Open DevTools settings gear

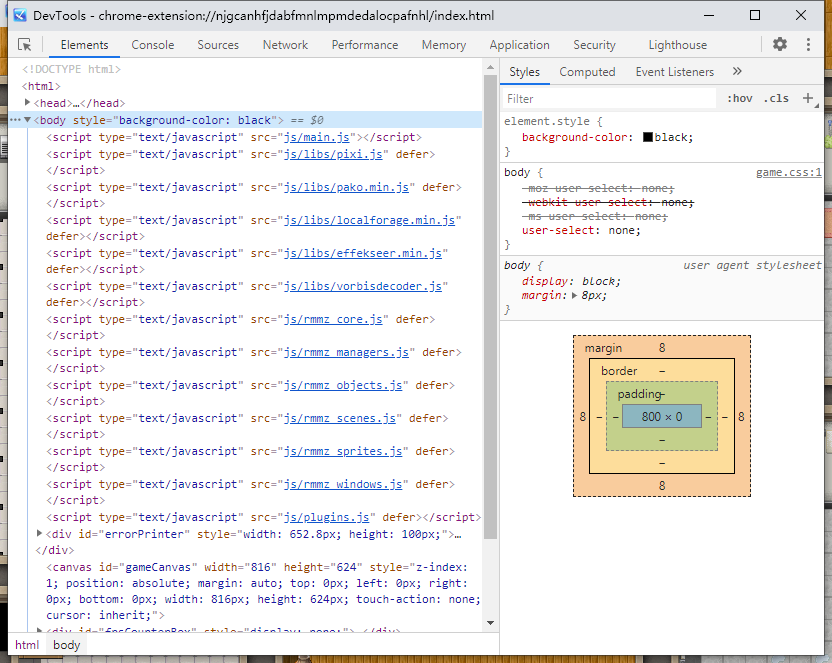[x=779, y=44]
